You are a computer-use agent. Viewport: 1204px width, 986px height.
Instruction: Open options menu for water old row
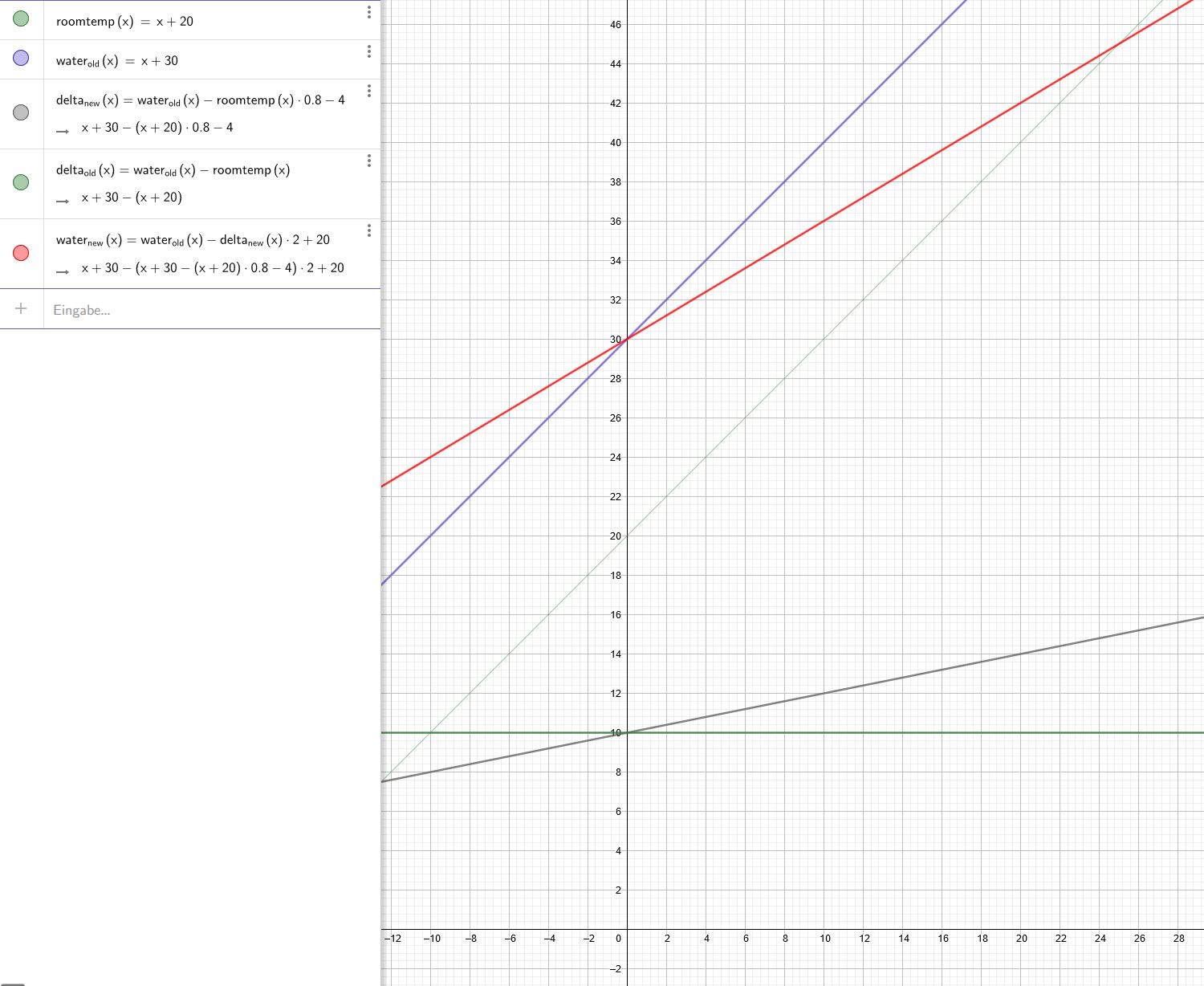point(368,51)
